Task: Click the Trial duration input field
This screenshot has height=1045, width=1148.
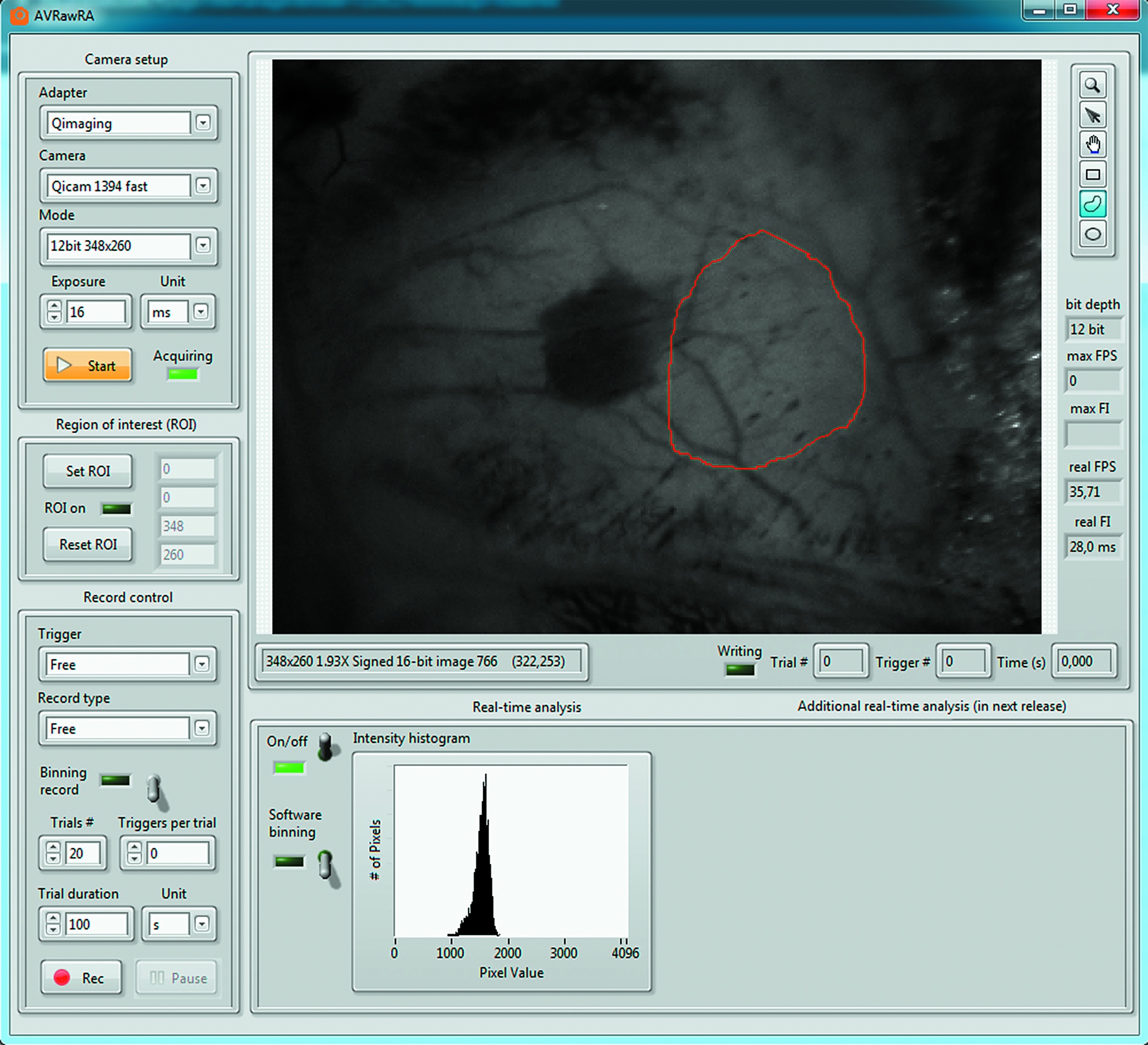Action: (x=96, y=924)
